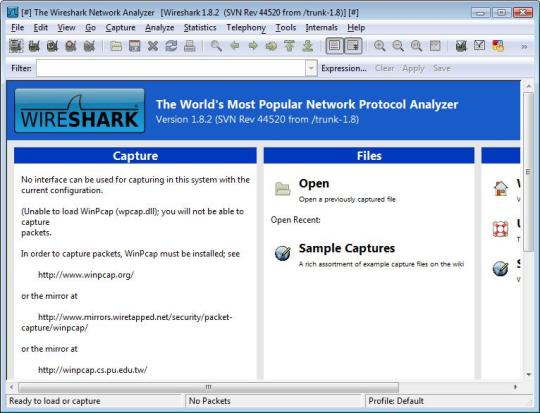
Task: Open the Edit menu
Action: pos(41,28)
